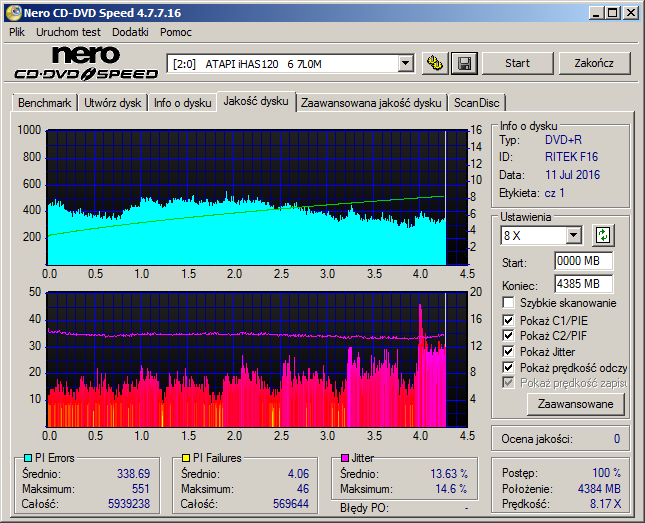Image resolution: width=645 pixels, height=523 pixels.
Task: Click PI Errors average 338.69
Action: click(x=133, y=474)
